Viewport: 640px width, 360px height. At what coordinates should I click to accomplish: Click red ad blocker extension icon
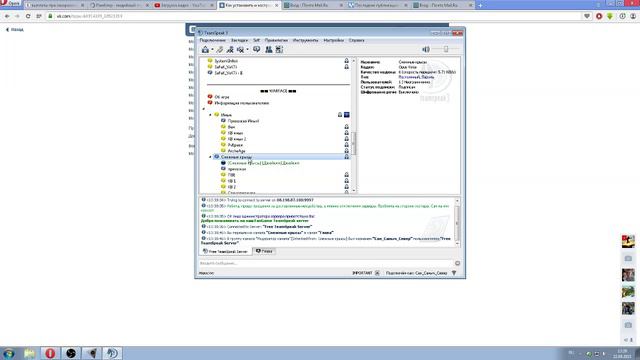pyautogui.click(x=599, y=16)
